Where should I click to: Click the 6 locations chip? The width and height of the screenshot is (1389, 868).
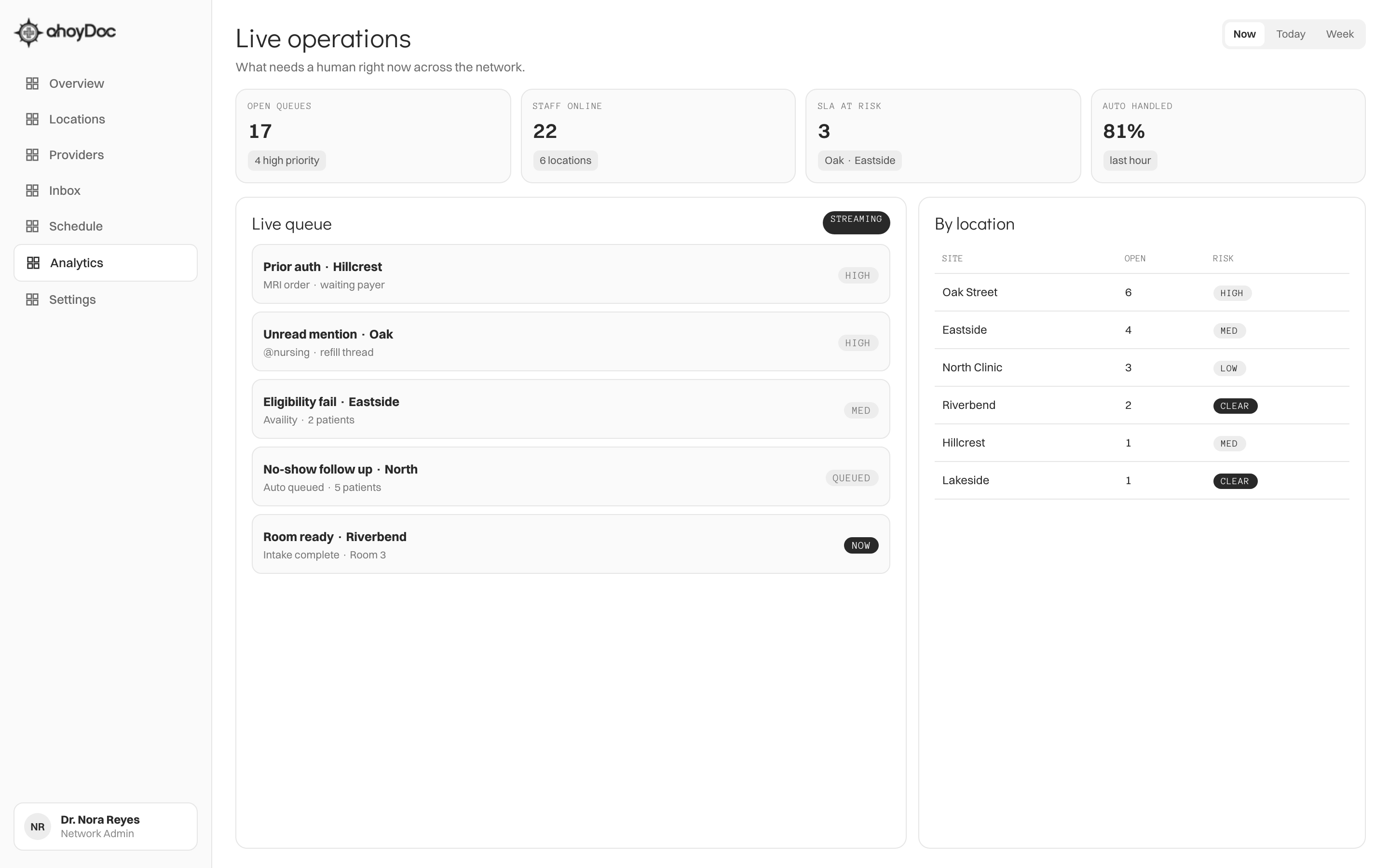coord(565,161)
